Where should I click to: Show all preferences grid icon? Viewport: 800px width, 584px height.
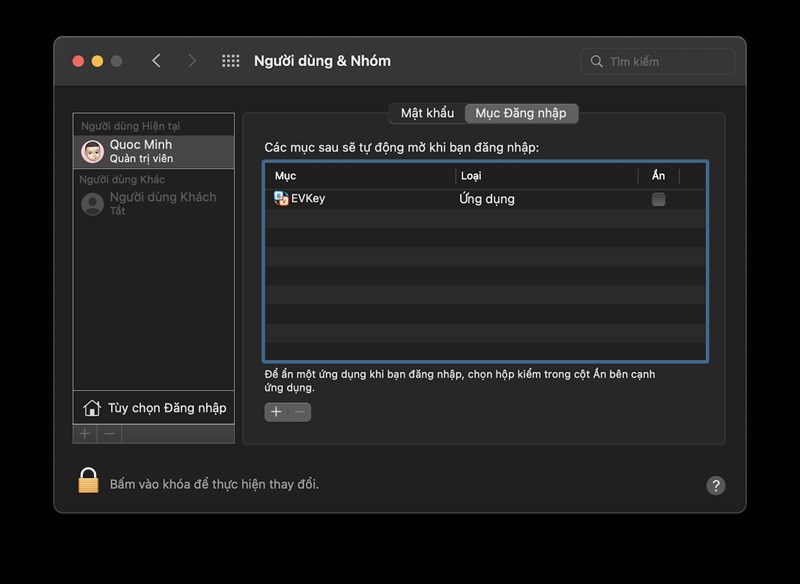(231, 61)
